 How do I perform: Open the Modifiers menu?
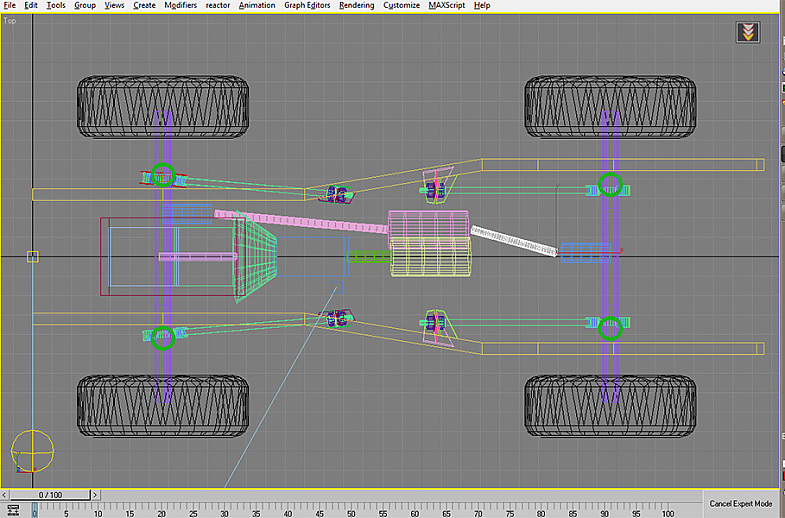(180, 5)
